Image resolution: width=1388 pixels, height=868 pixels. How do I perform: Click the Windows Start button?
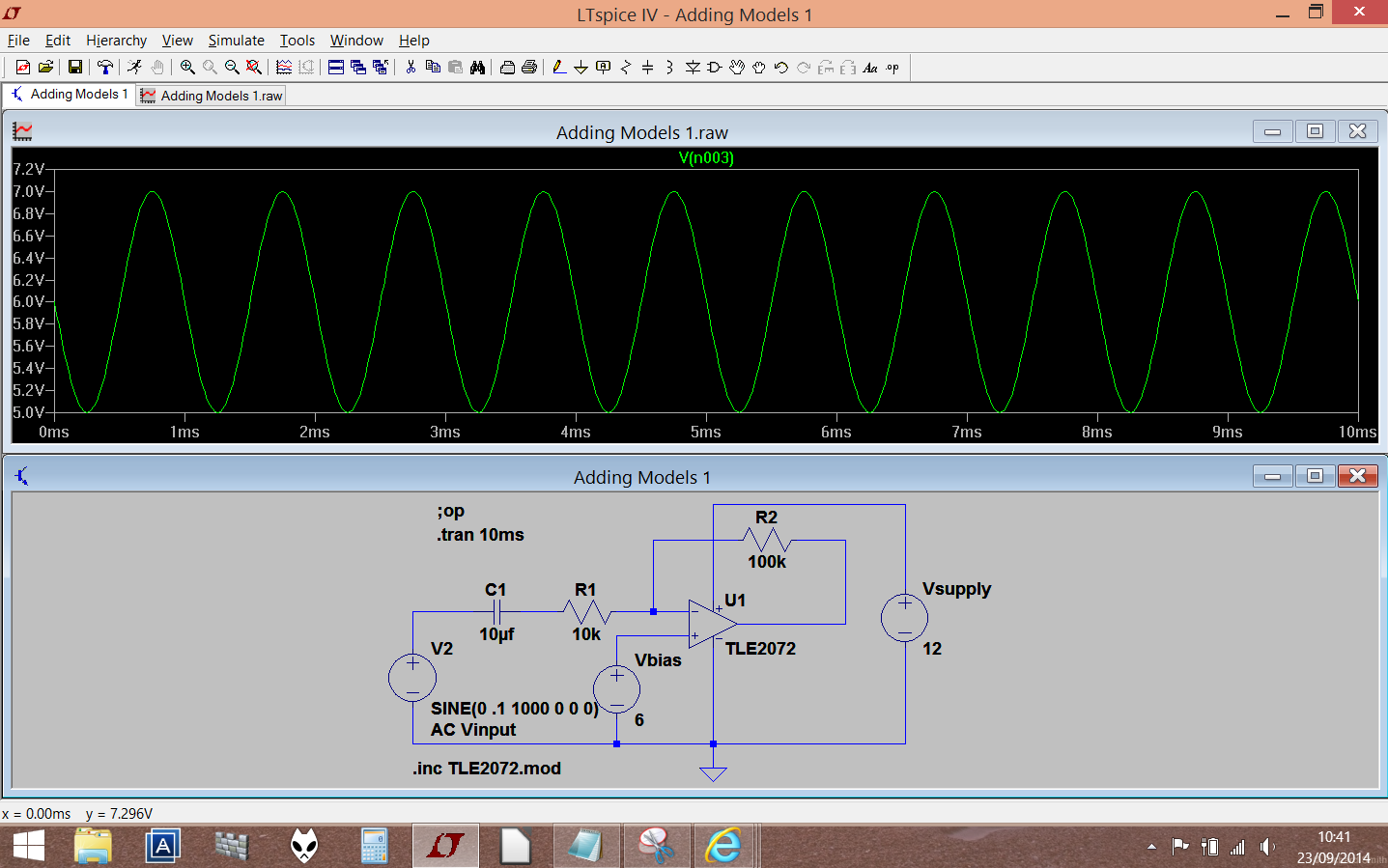[29, 846]
